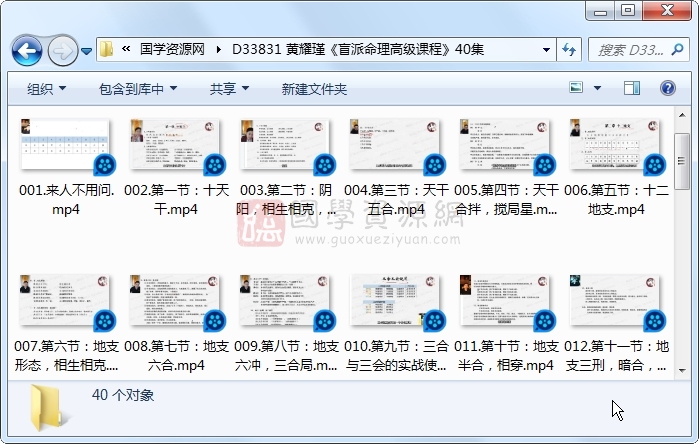Click file name 007.第六节:地支形态

pyautogui.click(x=66, y=356)
